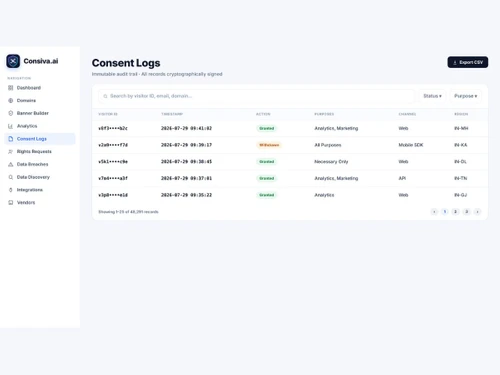This screenshot has height=375, width=500.
Task: Click the Consiva.ai brand name
Action: pyautogui.click(x=41, y=61)
